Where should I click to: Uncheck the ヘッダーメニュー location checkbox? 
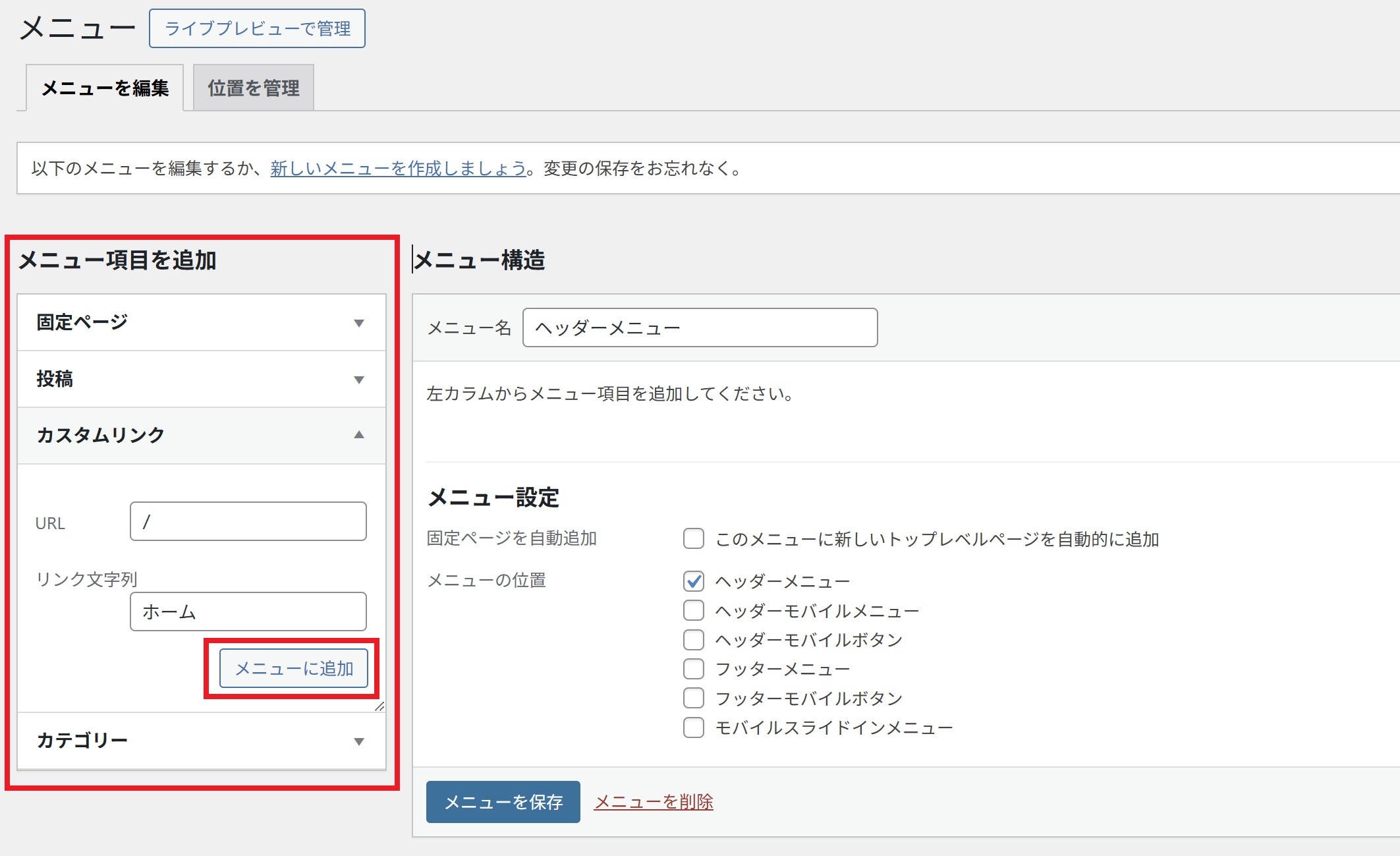(693, 581)
